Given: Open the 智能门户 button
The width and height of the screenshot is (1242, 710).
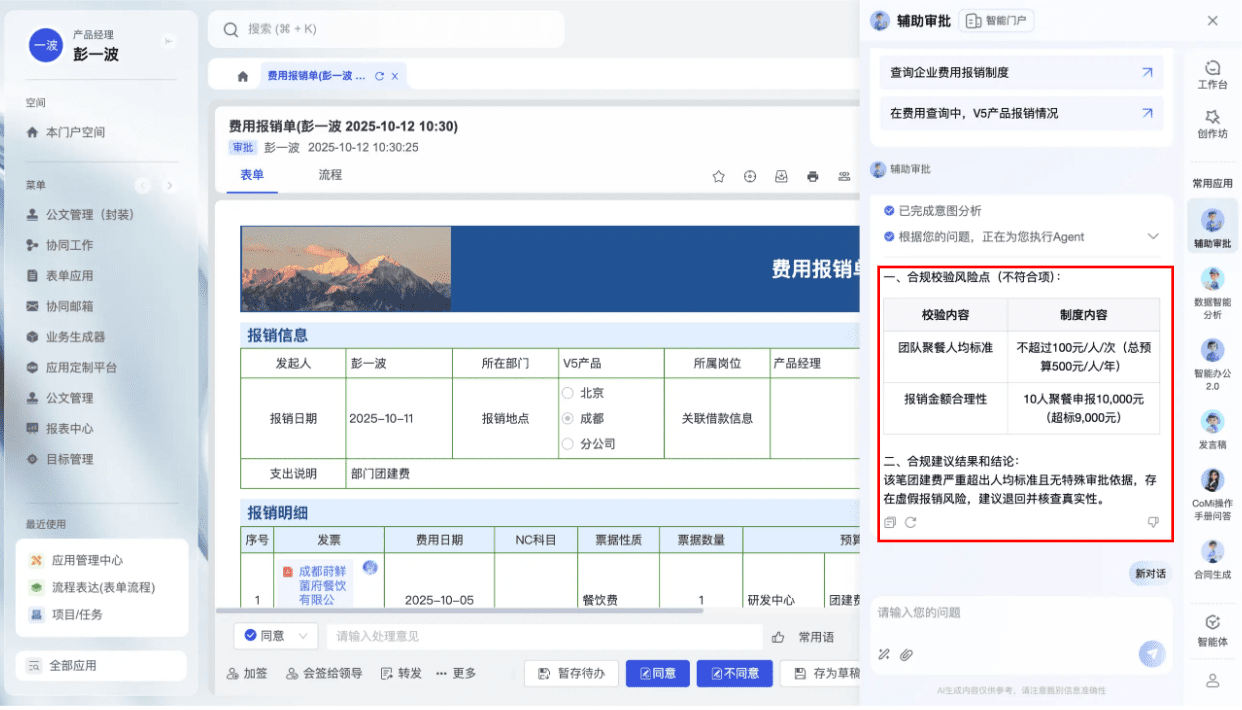Looking at the screenshot, I should 996,20.
